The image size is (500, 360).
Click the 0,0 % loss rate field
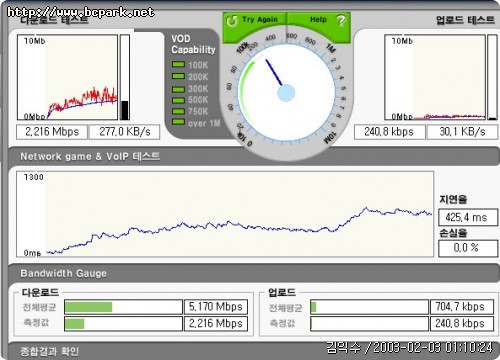[468, 248]
